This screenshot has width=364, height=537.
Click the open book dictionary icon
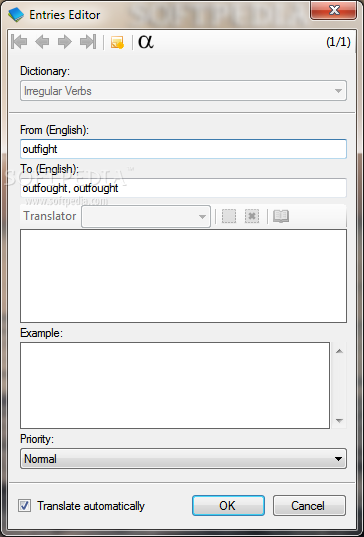[x=281, y=216]
